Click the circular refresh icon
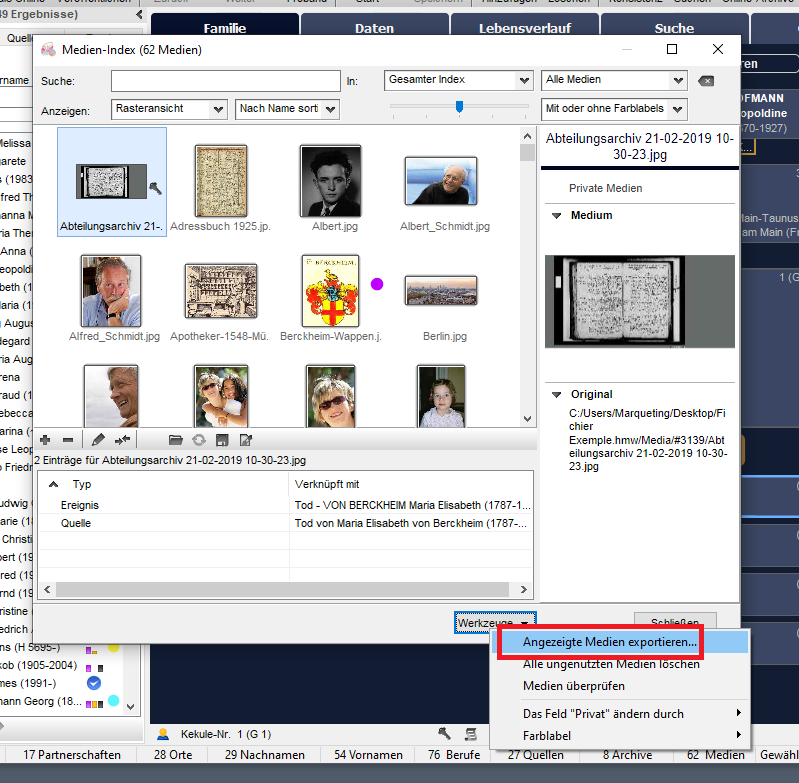 click(x=199, y=439)
